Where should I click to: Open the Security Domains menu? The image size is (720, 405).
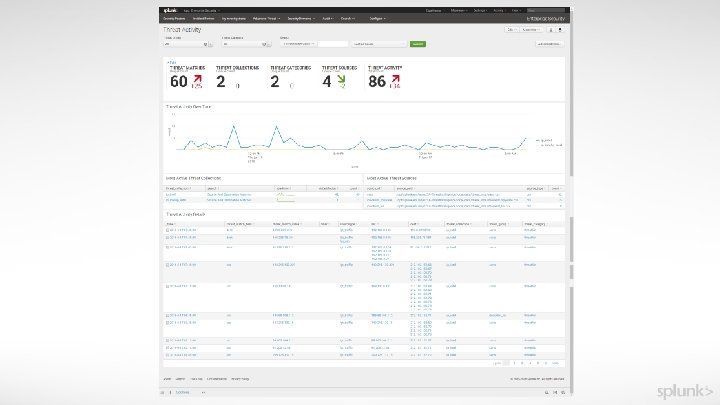tap(301, 19)
